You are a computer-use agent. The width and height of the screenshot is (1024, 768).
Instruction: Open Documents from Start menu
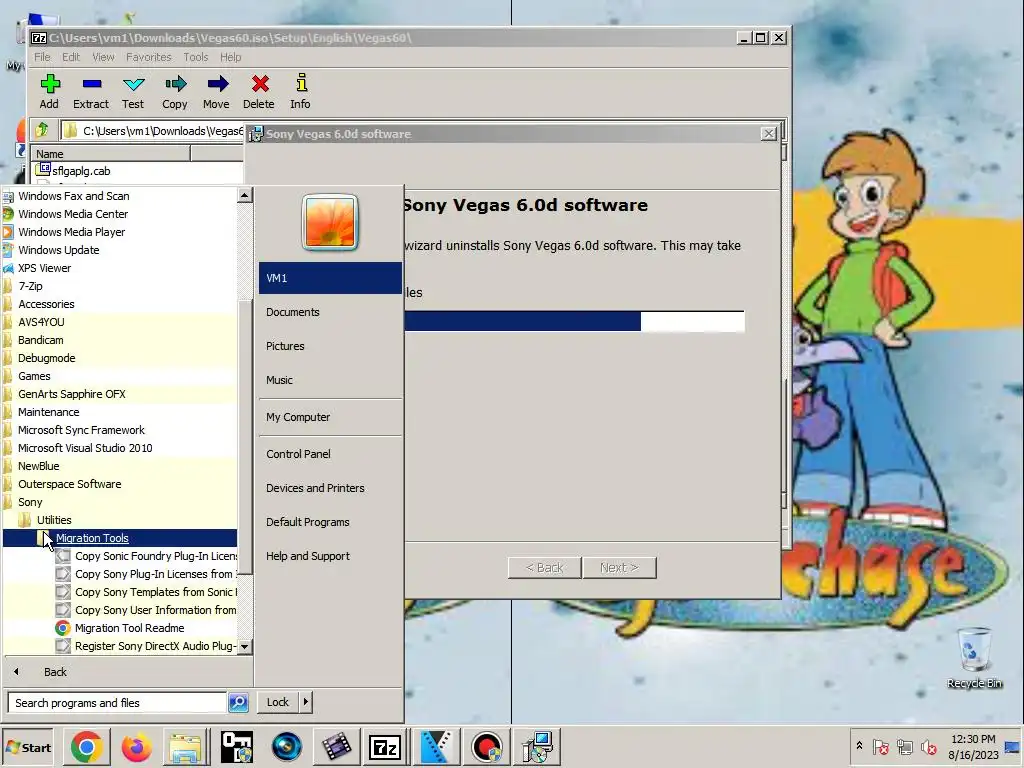tap(293, 312)
